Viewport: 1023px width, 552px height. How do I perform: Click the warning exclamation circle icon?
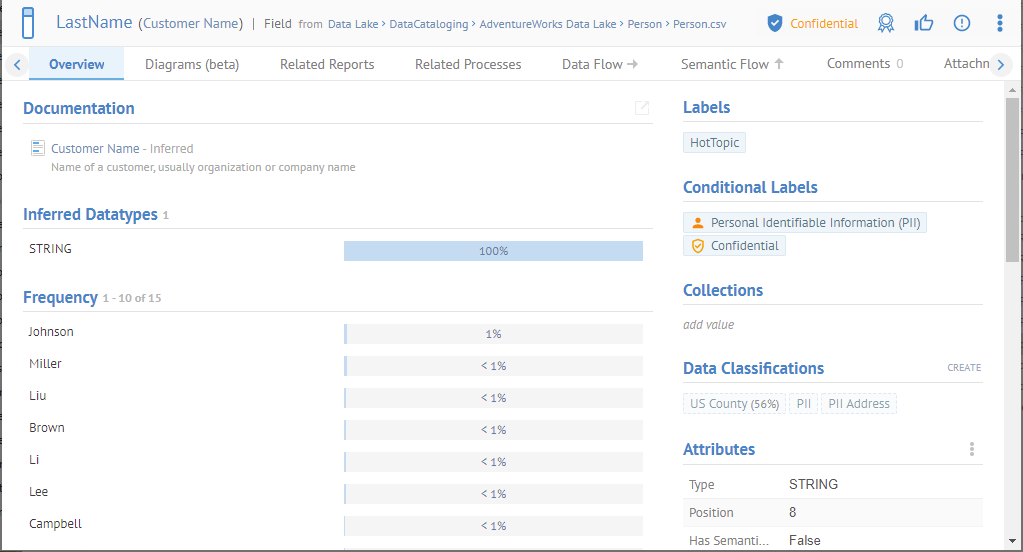(962, 23)
